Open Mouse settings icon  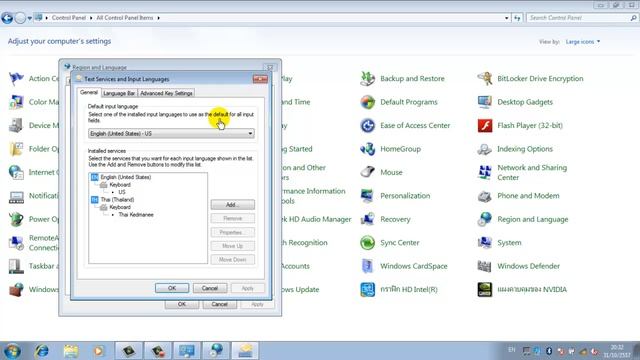click(x=367, y=172)
